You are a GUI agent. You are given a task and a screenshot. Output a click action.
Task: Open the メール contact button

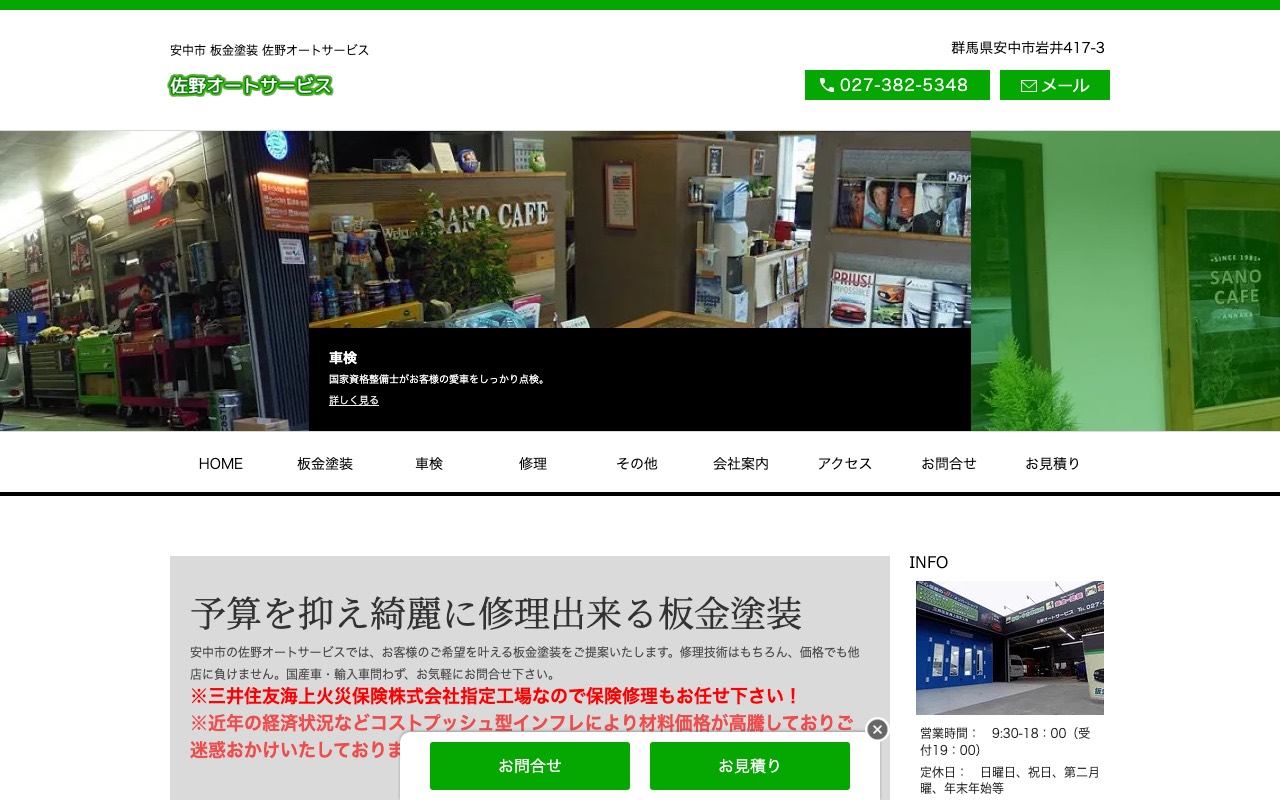(1055, 85)
